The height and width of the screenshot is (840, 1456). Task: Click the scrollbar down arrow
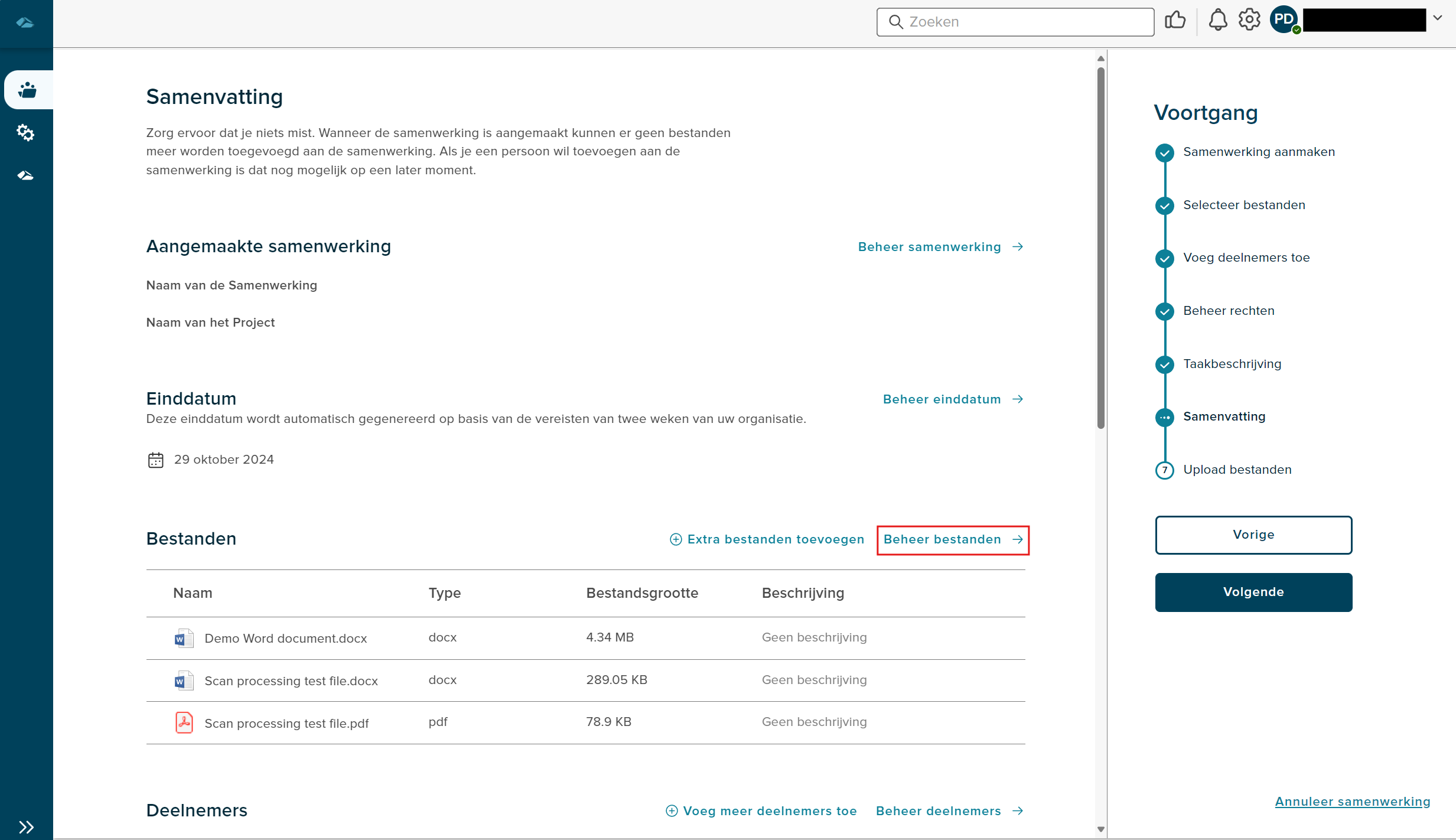click(1100, 829)
